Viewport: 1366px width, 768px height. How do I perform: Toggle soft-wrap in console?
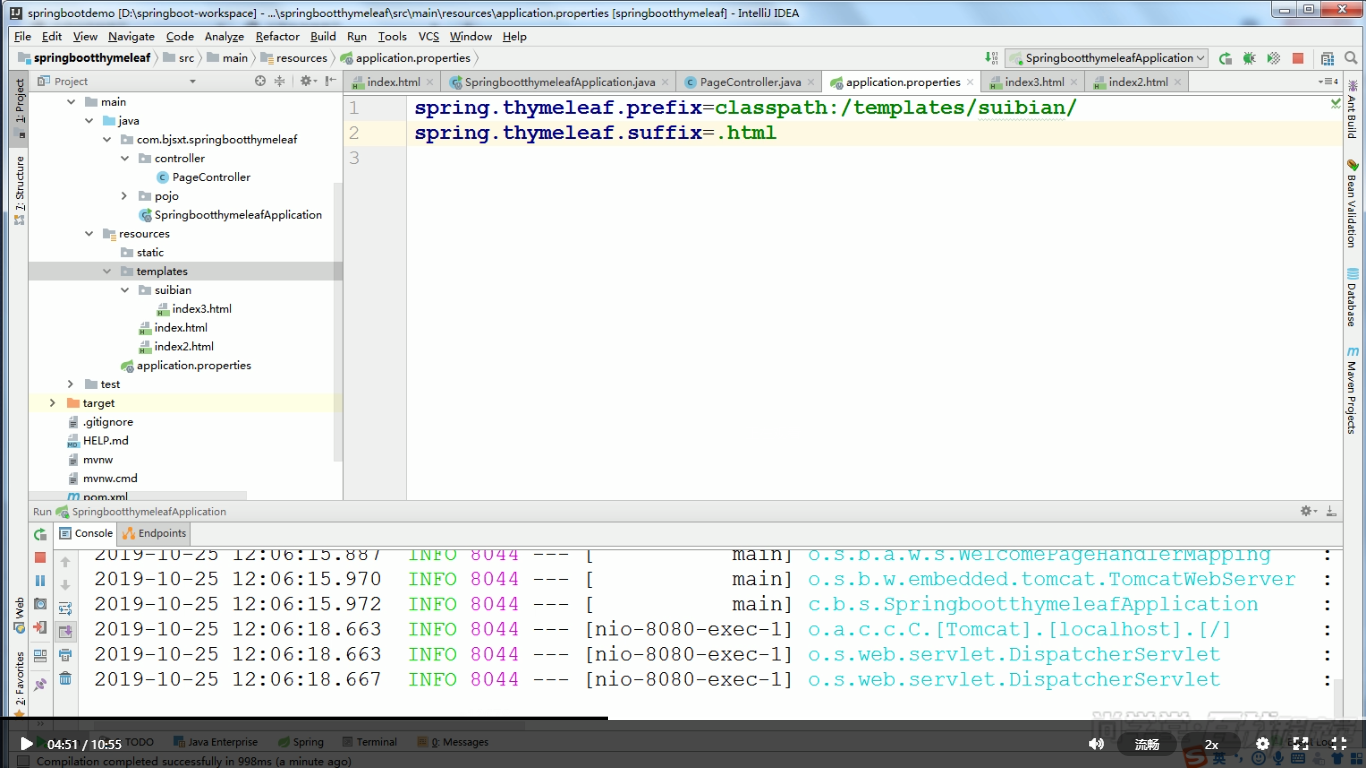[x=65, y=608]
